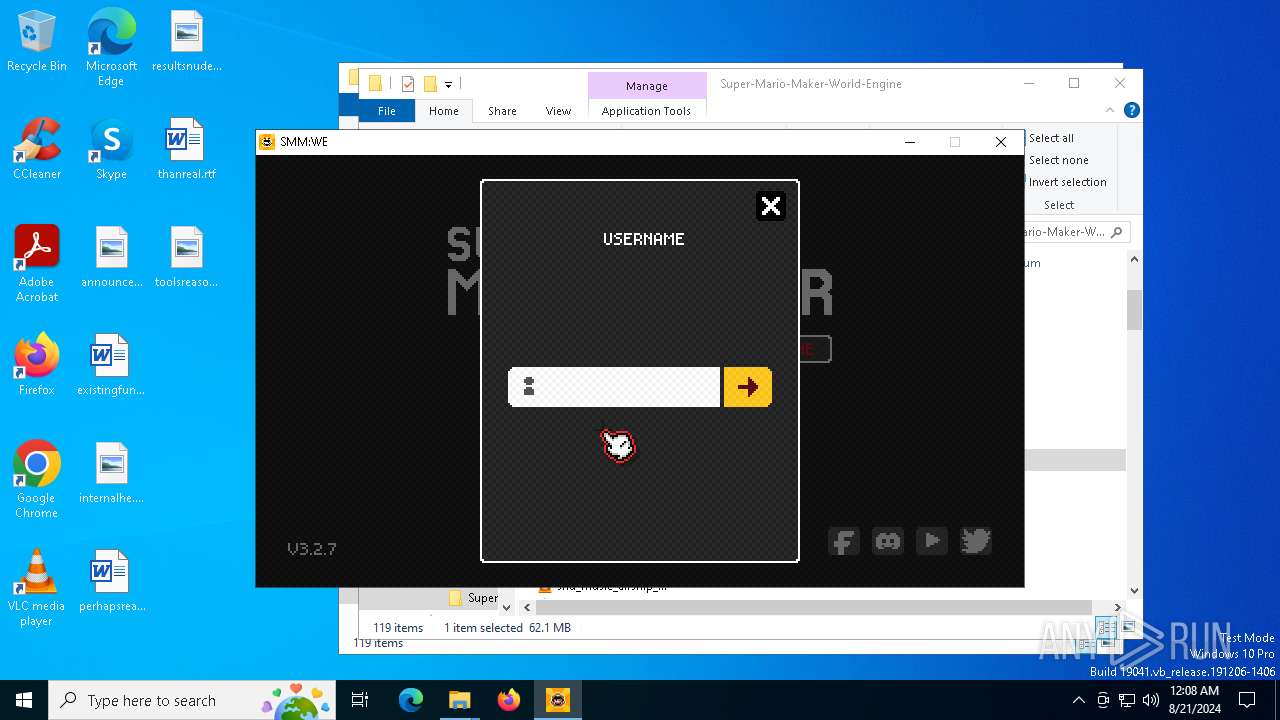
Task: Open the network icon in system tray
Action: [x=1126, y=700]
